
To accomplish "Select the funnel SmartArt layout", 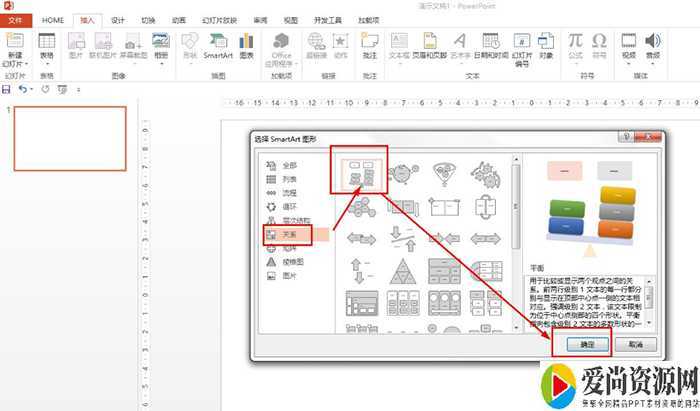I will tap(440, 173).
